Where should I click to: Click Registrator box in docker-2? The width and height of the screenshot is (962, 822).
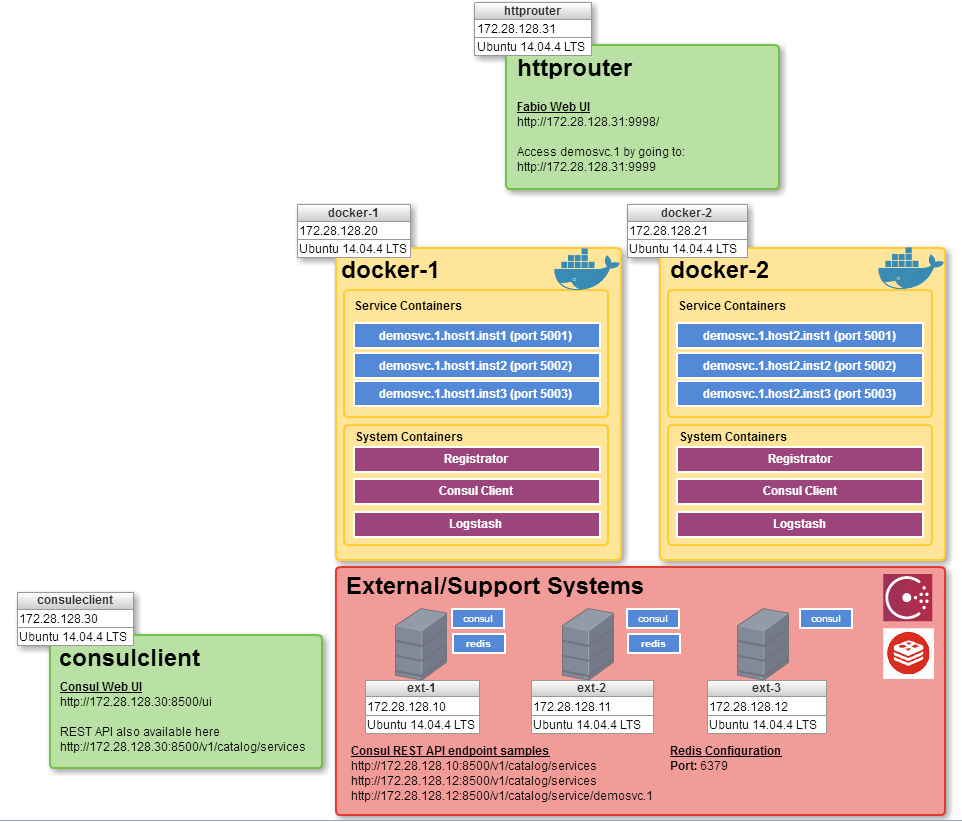pyautogui.click(x=799, y=459)
